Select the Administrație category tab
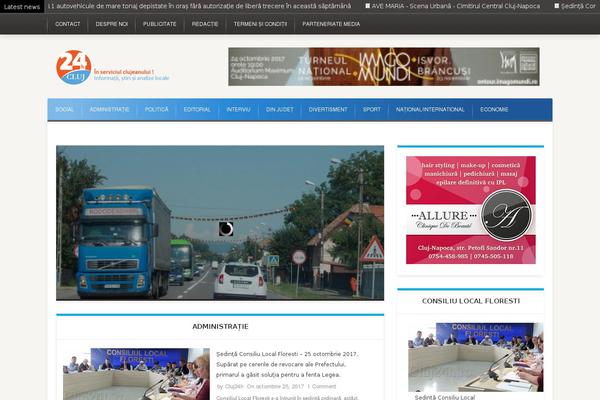Image resolution: width=600 pixels, height=400 pixels. pyautogui.click(x=109, y=109)
